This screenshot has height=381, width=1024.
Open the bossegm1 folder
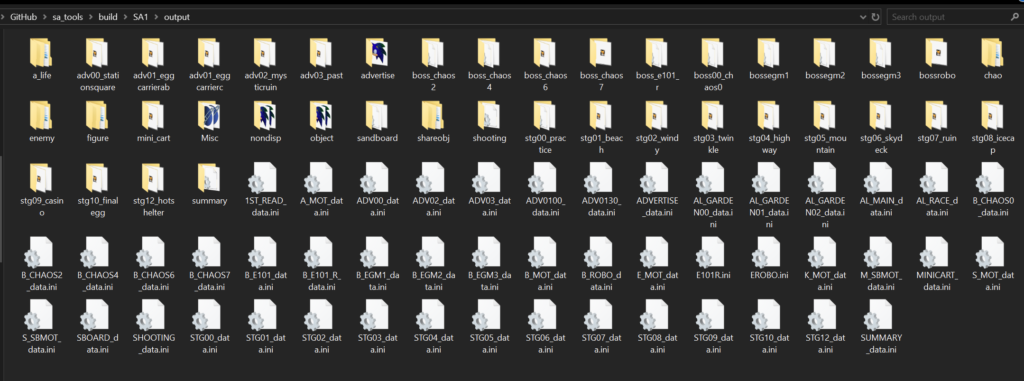coord(769,59)
